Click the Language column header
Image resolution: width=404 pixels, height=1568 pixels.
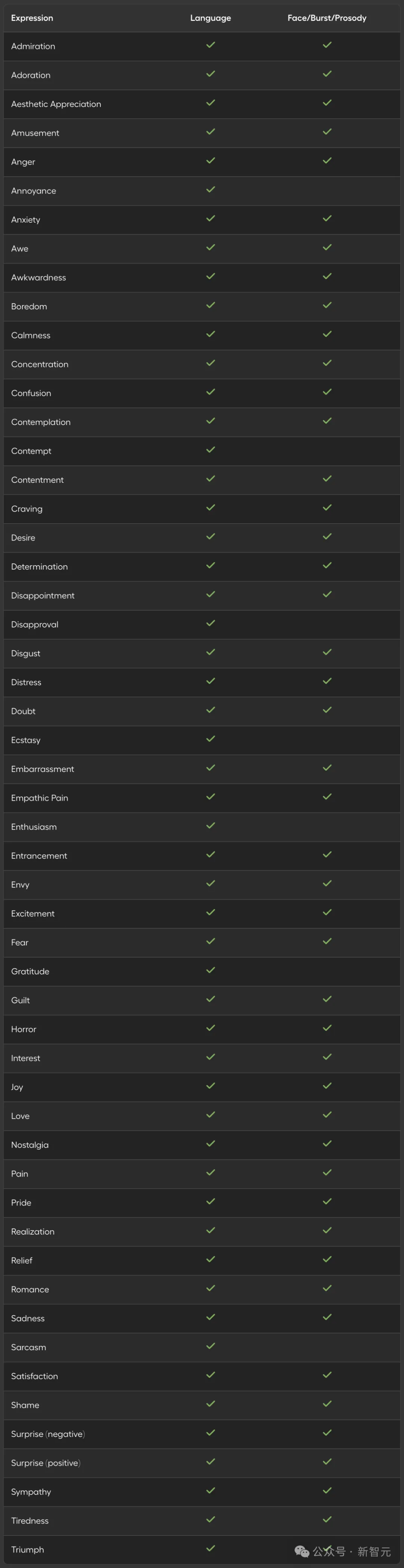tap(211, 18)
